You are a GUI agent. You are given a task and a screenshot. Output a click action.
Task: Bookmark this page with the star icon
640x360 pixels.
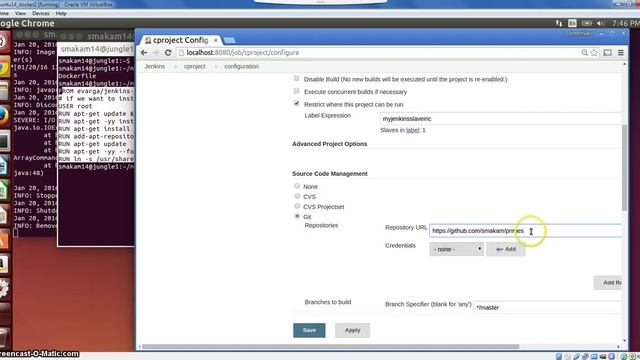pos(594,53)
